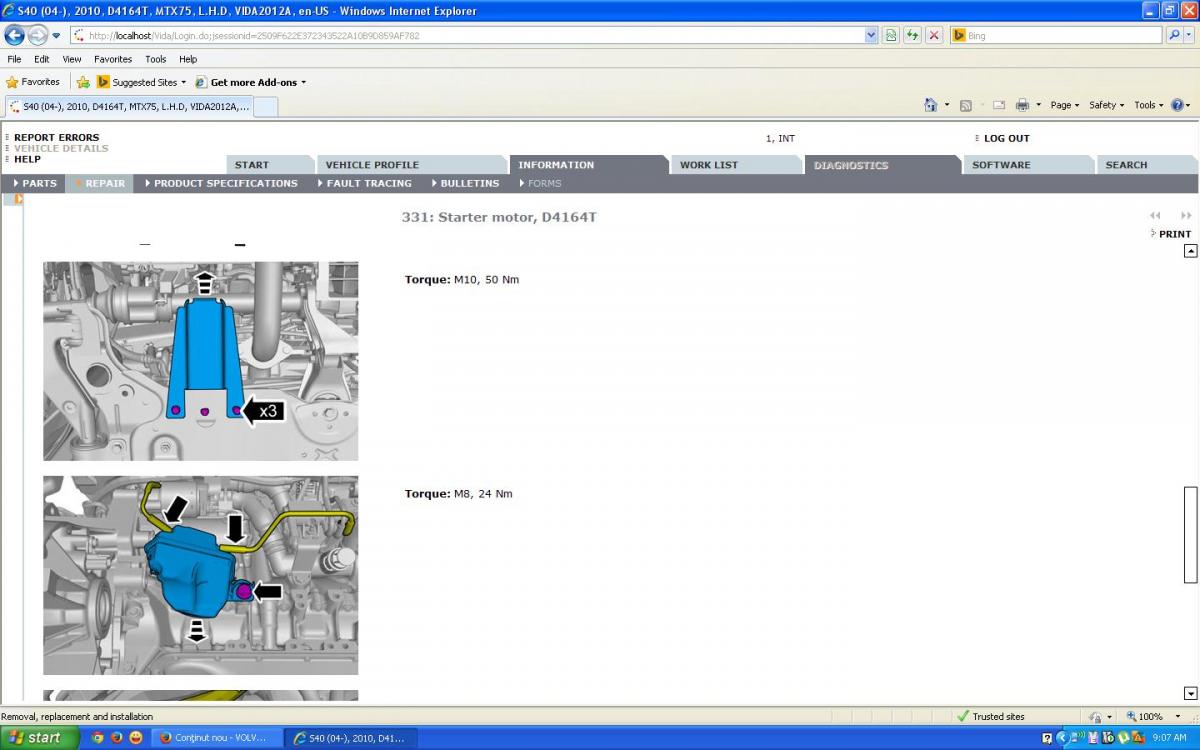
Task: Click into the Bing search field
Action: (1058, 35)
